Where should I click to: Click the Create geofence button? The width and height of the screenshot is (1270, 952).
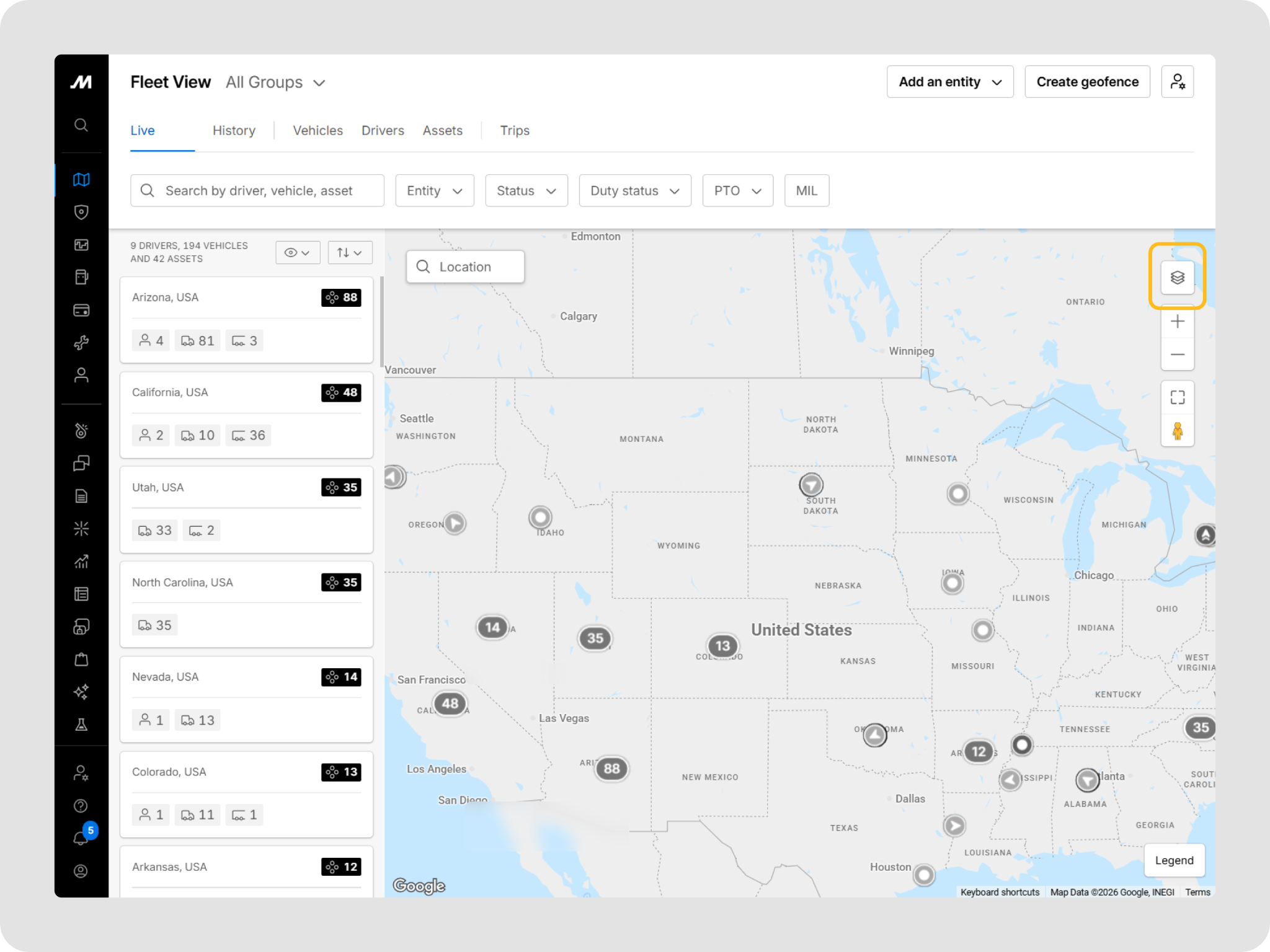pos(1087,82)
